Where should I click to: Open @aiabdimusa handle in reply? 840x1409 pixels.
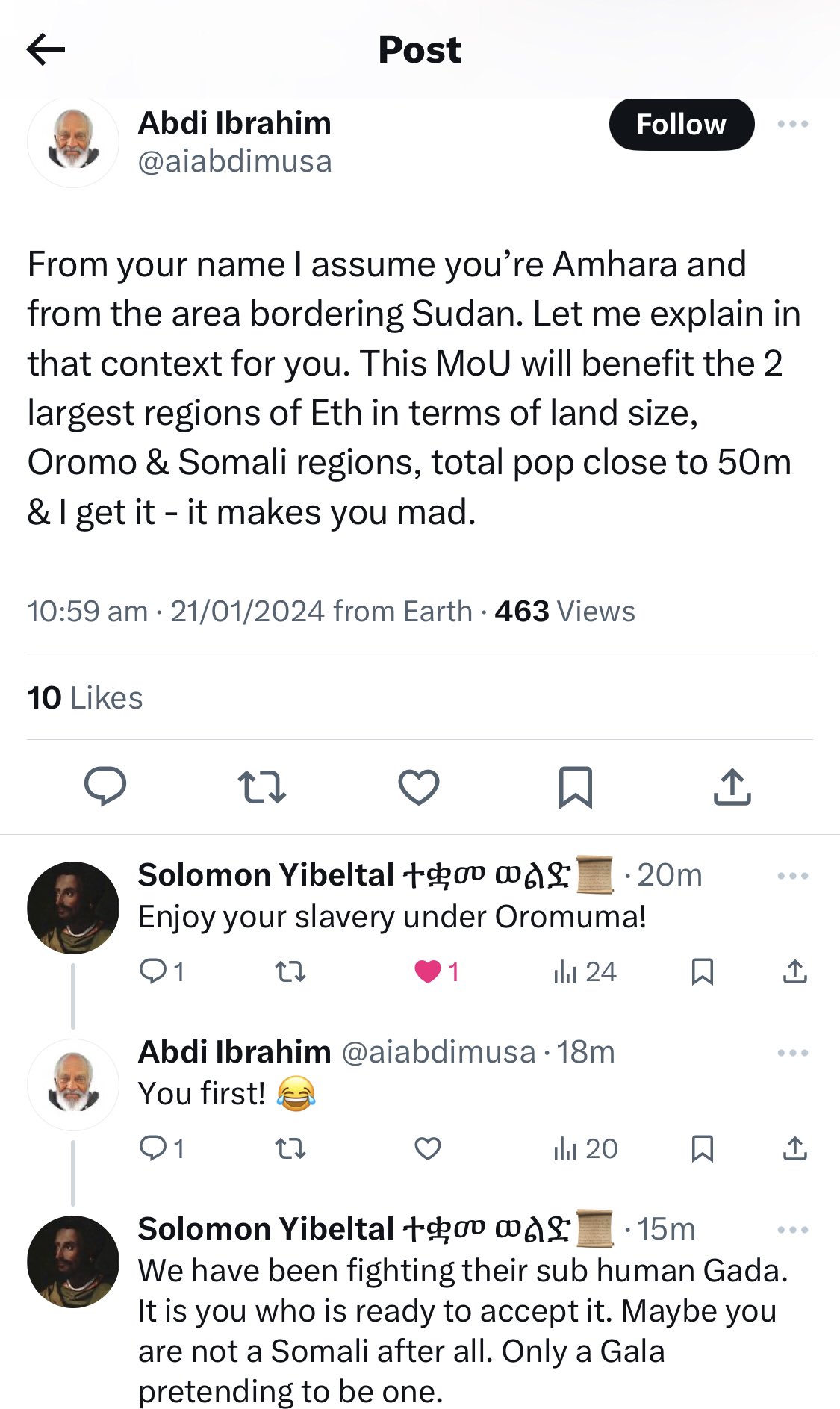438,1052
